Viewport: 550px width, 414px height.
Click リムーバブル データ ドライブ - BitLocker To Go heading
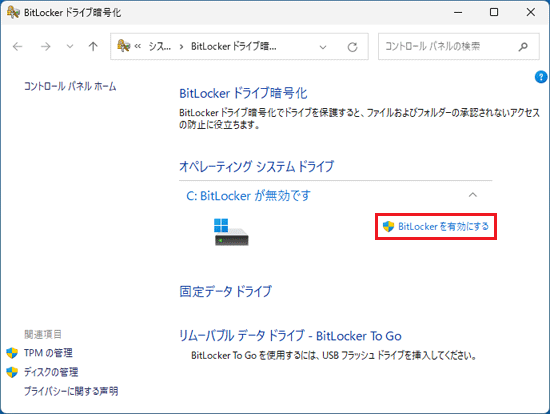(x=290, y=336)
